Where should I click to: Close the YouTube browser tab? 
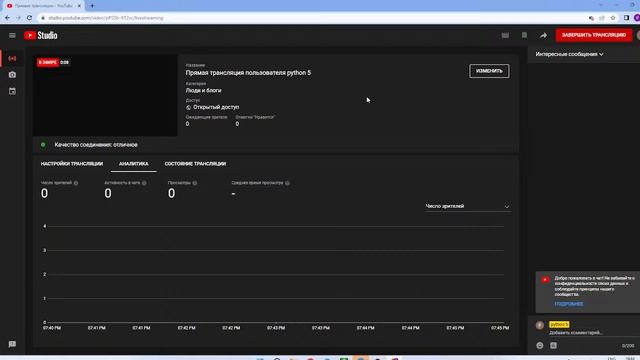(79, 6)
